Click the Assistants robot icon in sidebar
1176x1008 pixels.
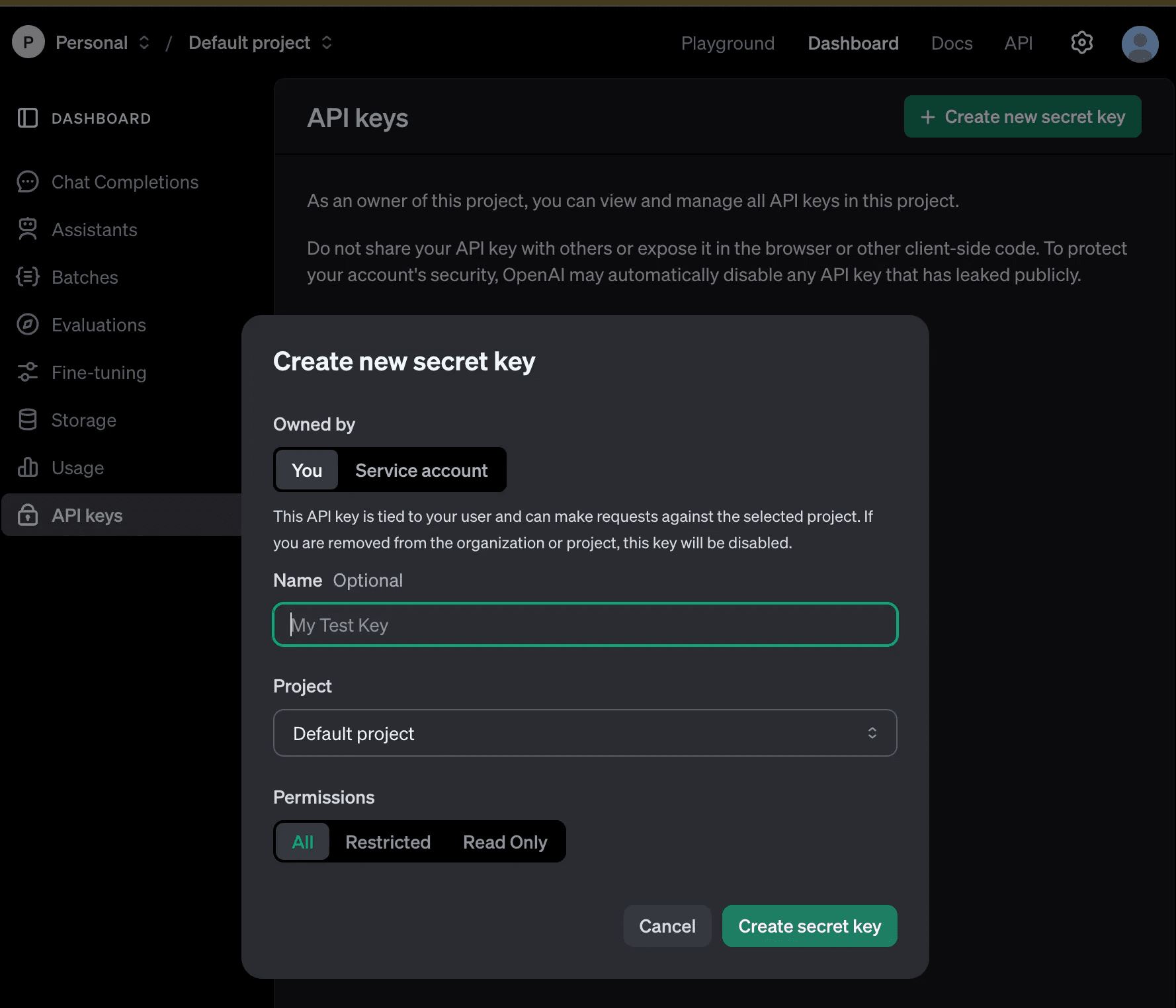28,230
